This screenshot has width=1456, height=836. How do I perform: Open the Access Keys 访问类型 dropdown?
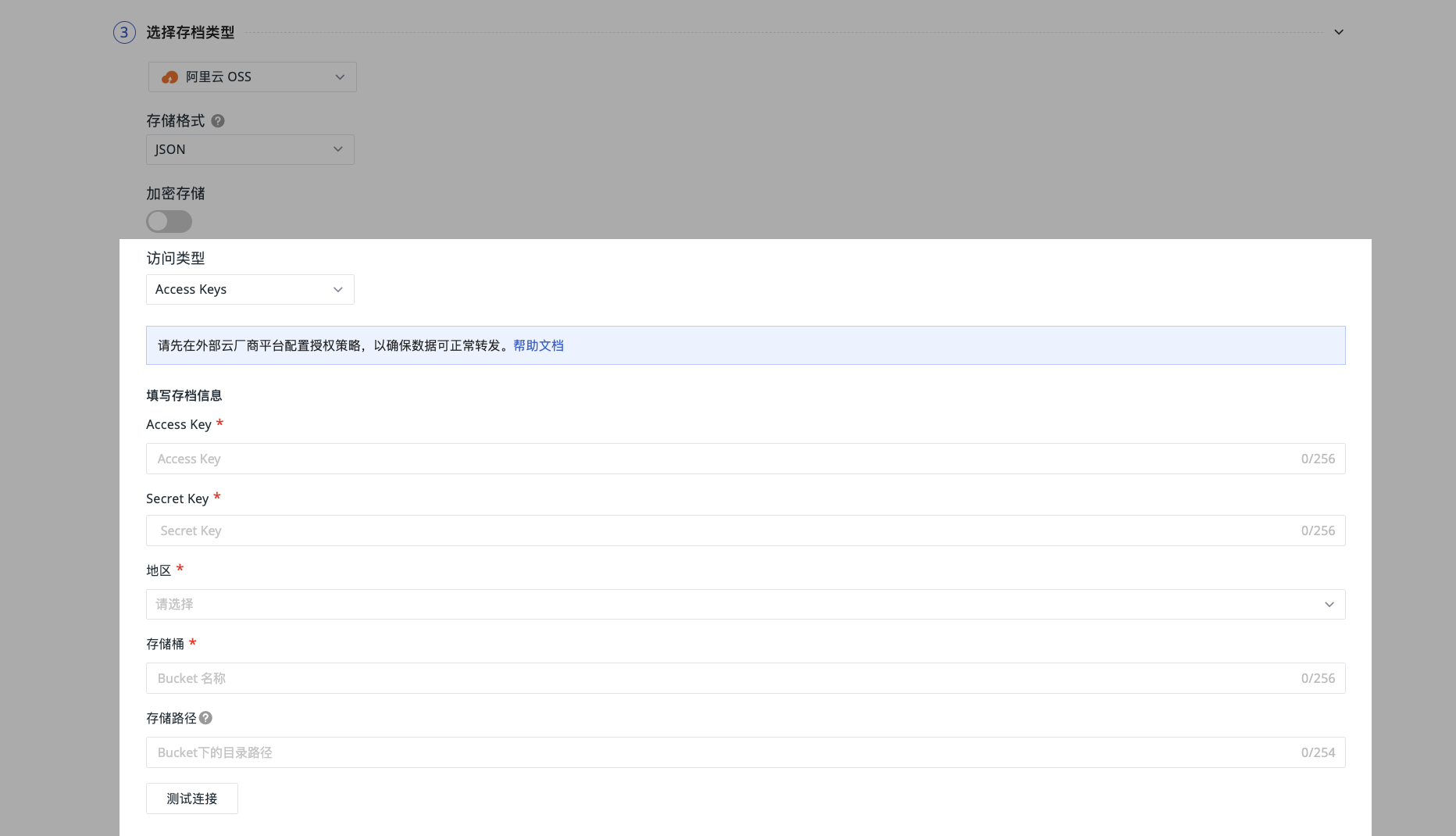click(250, 289)
